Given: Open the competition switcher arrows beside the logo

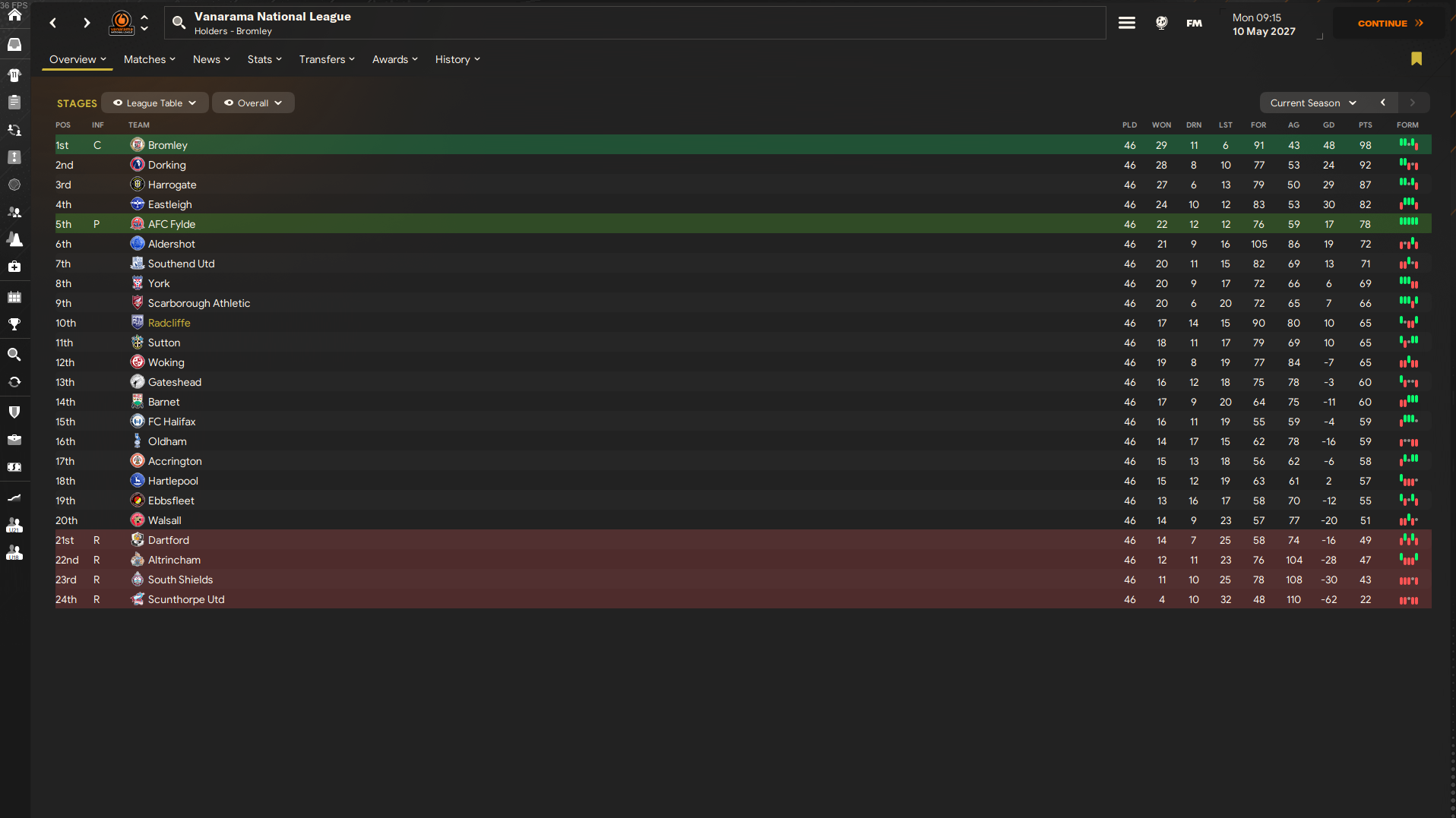Looking at the screenshot, I should click(x=144, y=23).
